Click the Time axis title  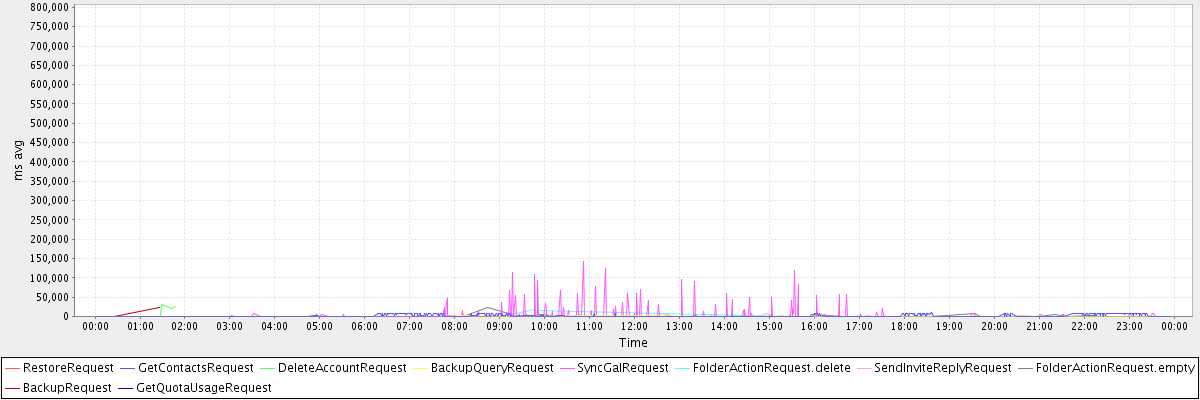click(633, 342)
